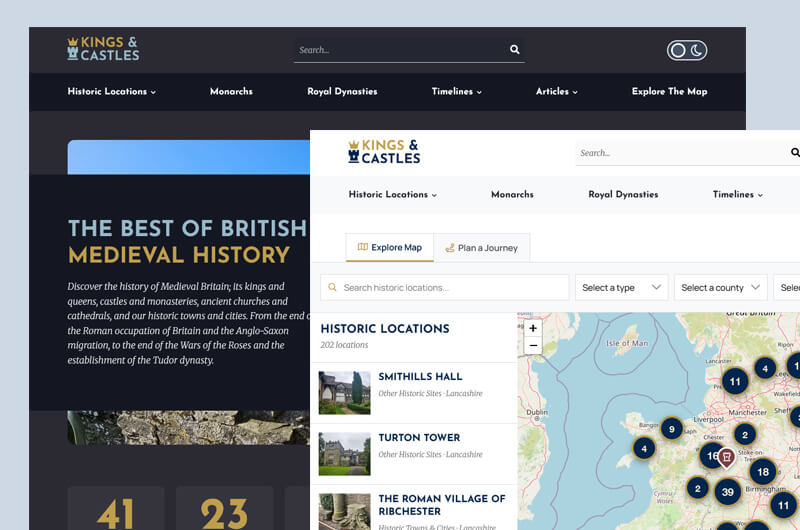Expand Historic Locations menu in dark window
This screenshot has height=530, width=800.
pos(112,91)
